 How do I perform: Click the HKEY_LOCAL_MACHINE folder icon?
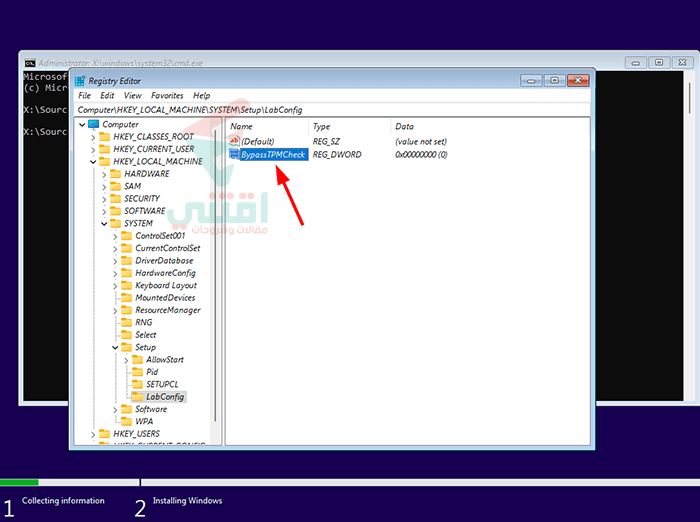pos(104,161)
